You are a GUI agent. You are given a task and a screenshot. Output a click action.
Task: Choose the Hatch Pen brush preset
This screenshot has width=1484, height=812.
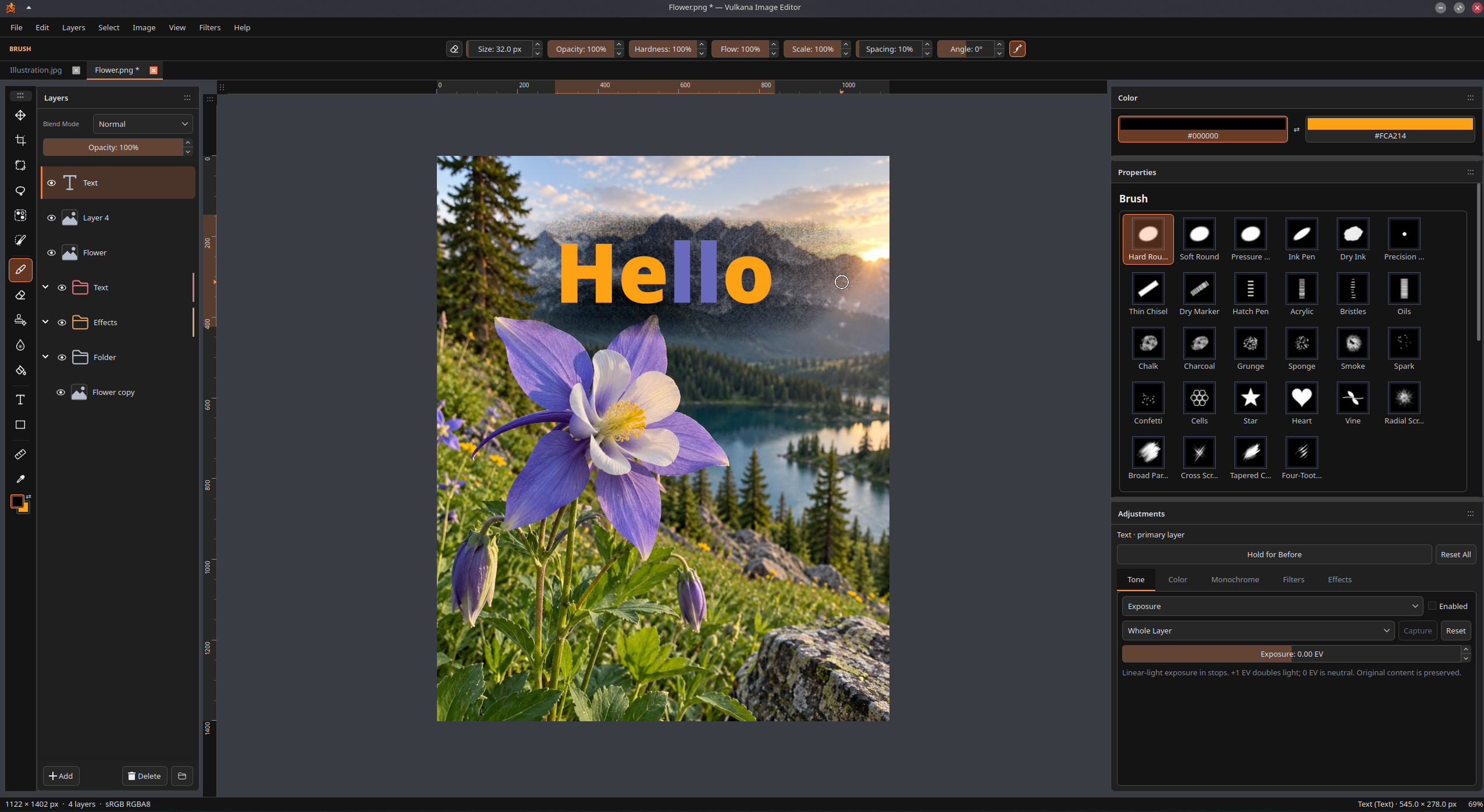click(x=1250, y=294)
